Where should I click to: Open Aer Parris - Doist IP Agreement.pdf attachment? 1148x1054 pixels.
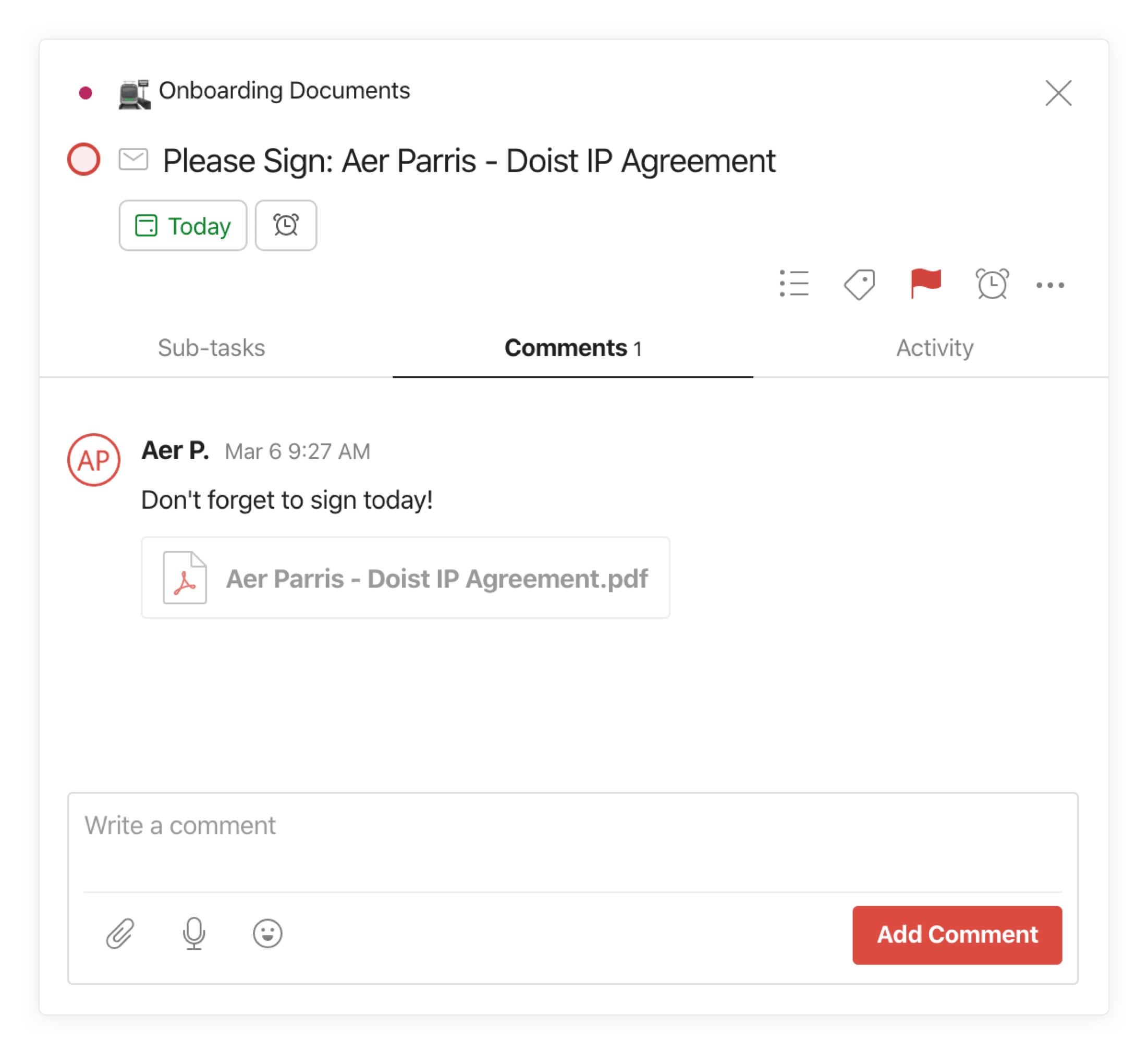click(x=405, y=578)
